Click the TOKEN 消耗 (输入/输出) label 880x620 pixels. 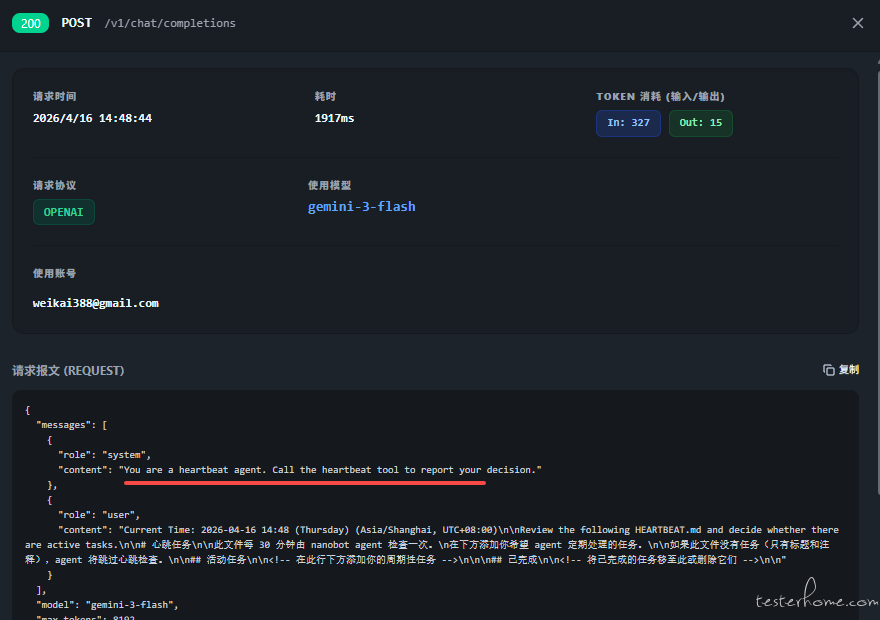(x=660, y=97)
